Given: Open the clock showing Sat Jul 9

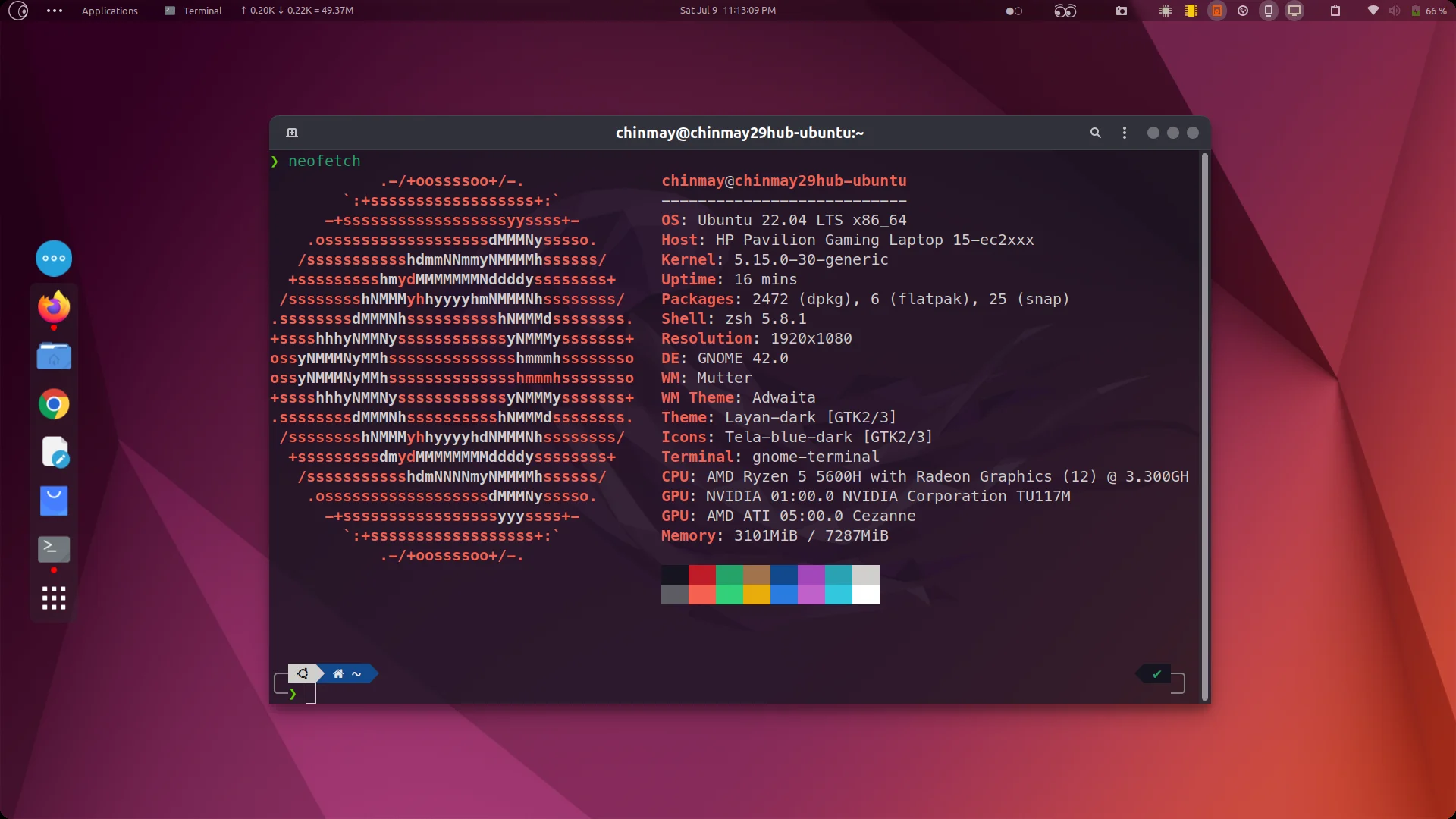Looking at the screenshot, I should [x=727, y=11].
